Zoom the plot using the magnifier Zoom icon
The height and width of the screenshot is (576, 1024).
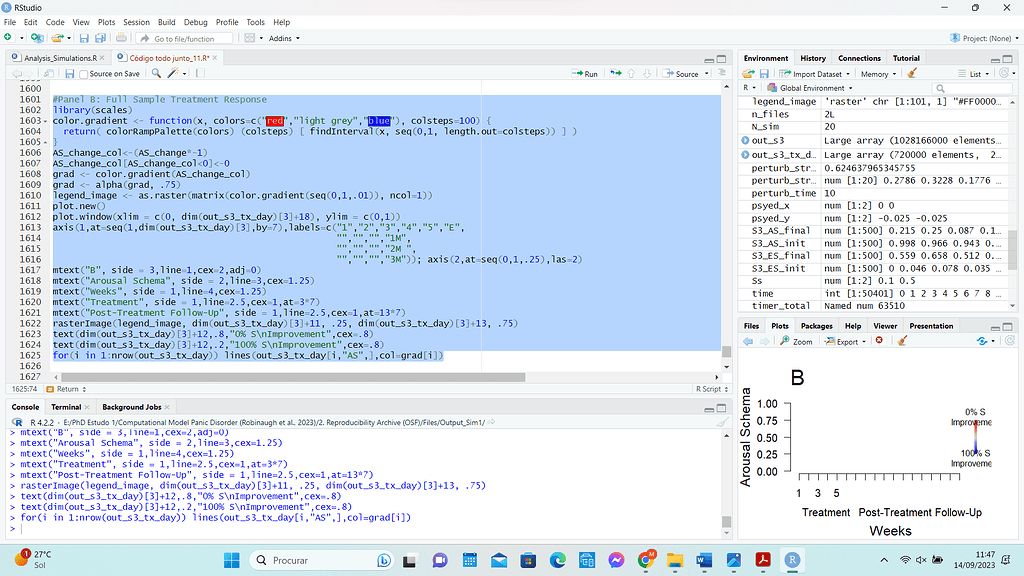point(786,339)
